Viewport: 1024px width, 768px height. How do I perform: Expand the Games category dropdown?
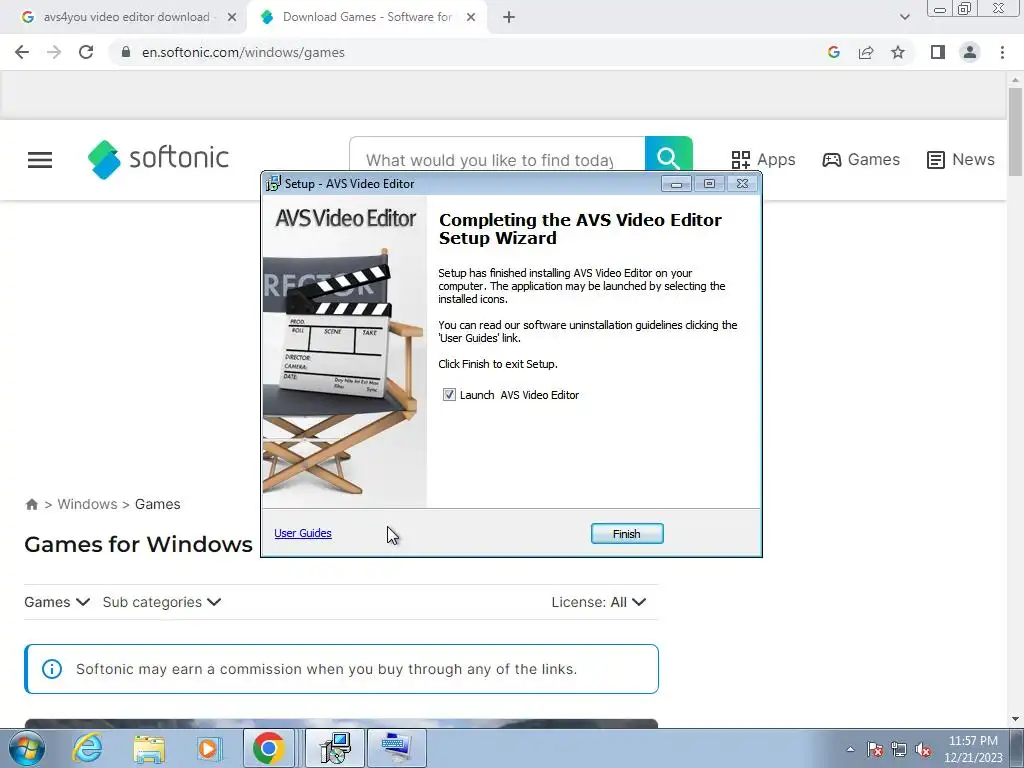point(57,602)
